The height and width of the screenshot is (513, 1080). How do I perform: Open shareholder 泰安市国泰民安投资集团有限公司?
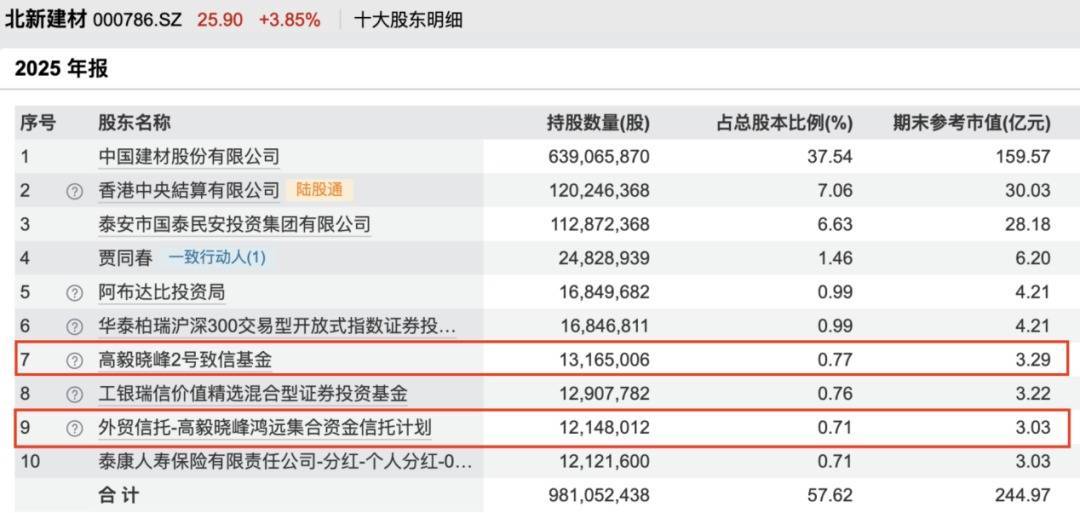click(234, 224)
